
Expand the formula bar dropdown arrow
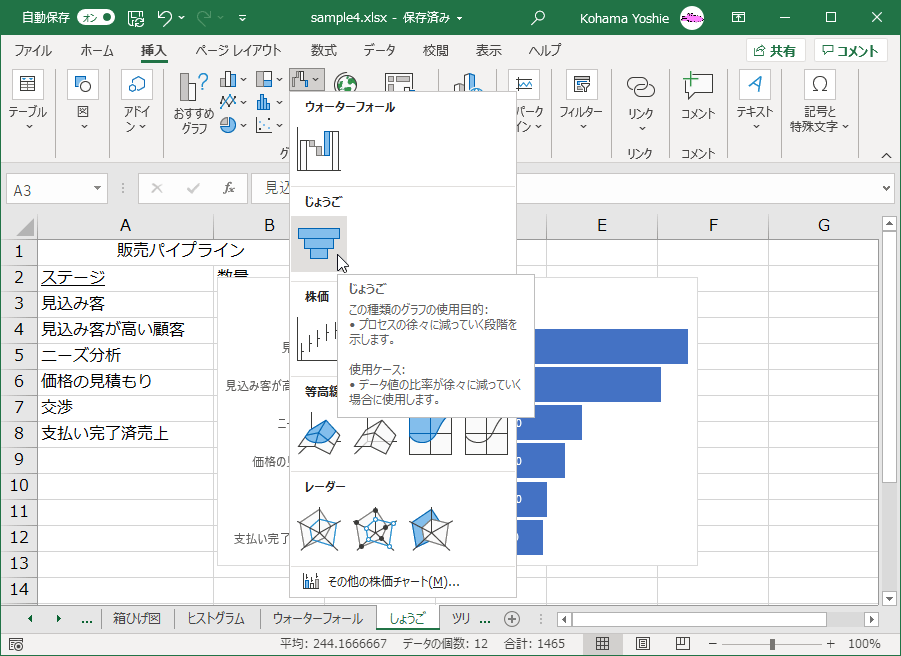(886, 188)
